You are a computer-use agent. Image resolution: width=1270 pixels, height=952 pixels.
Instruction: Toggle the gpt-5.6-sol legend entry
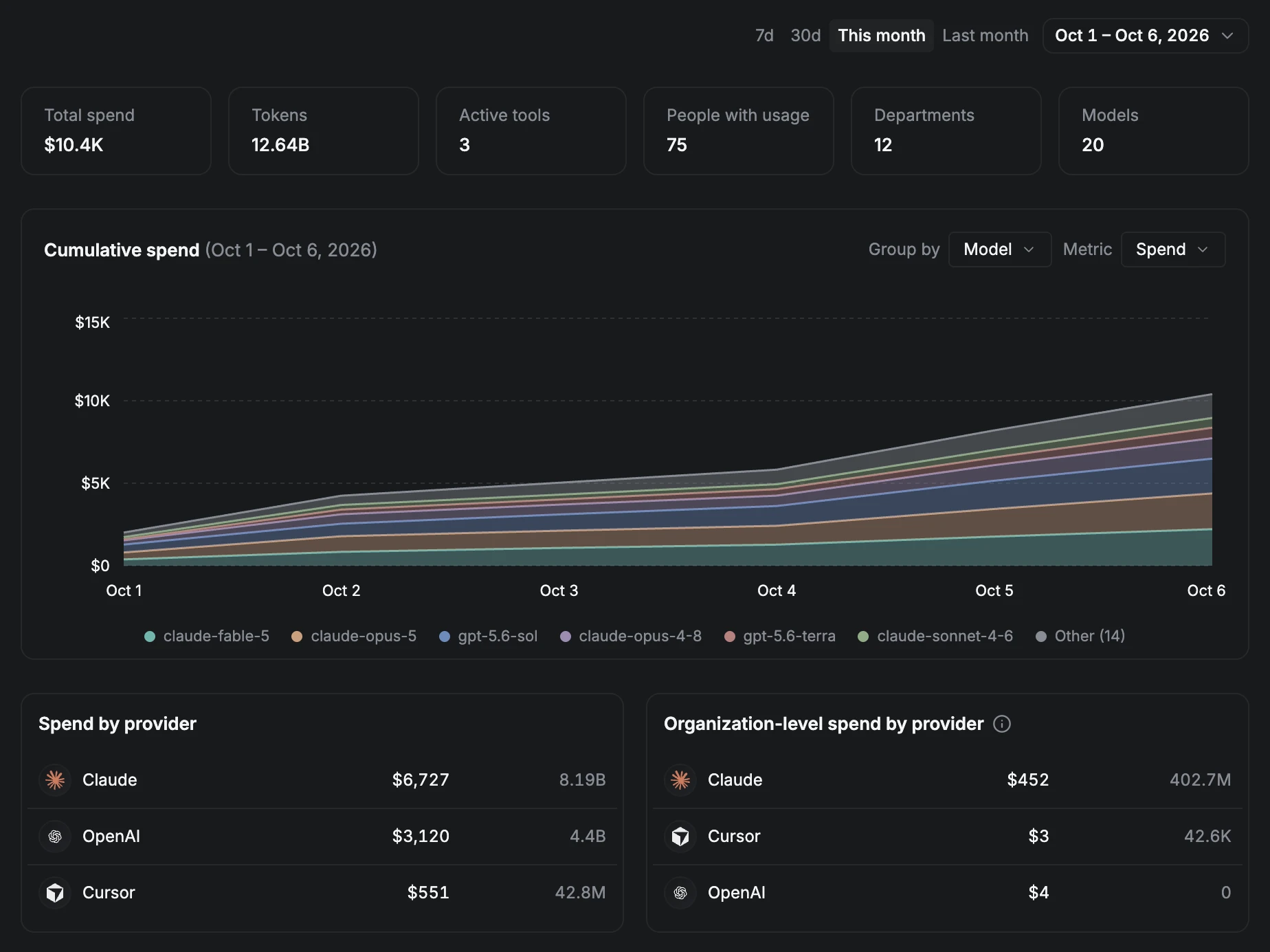point(488,636)
